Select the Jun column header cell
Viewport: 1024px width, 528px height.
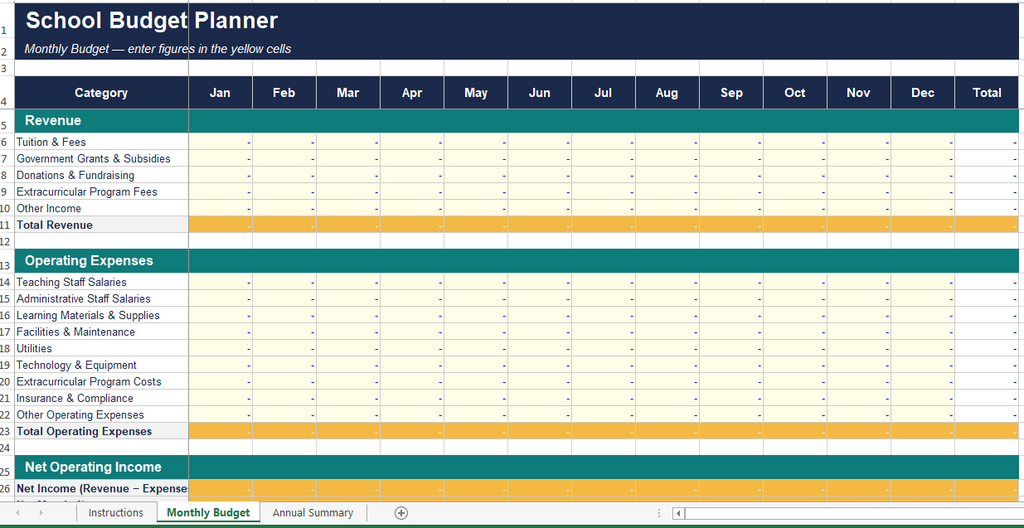point(539,93)
